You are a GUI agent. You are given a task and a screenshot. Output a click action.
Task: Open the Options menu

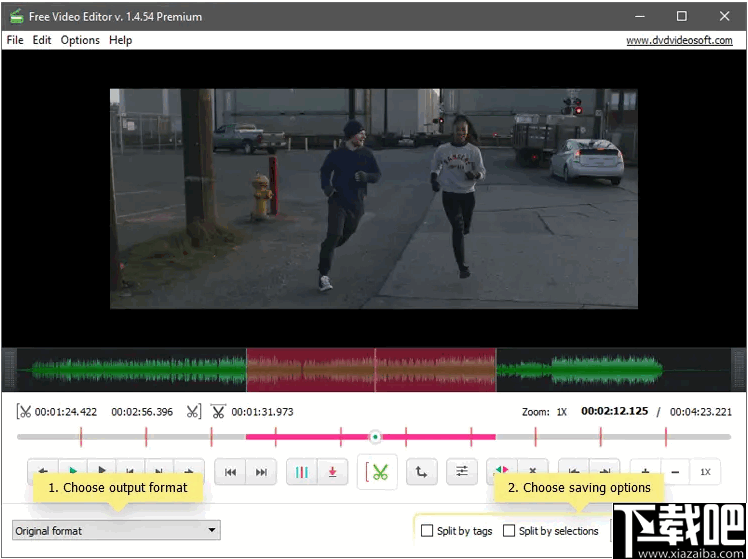[x=80, y=40]
